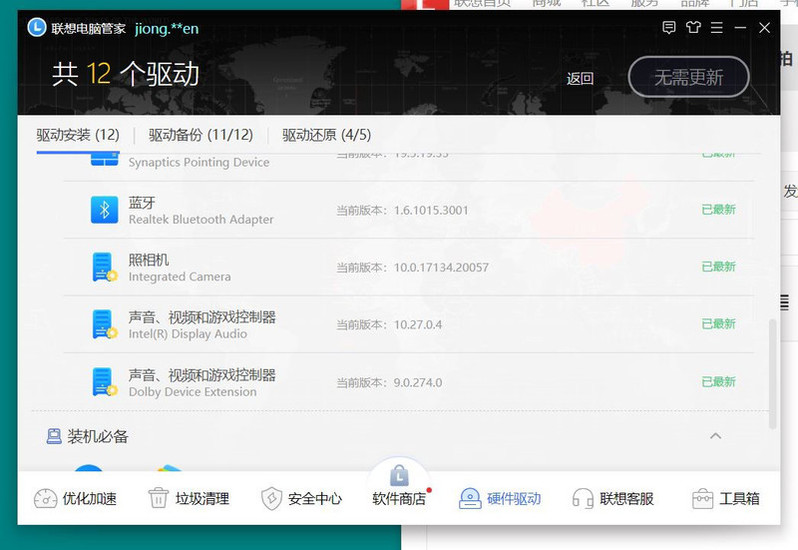This screenshot has height=550, width=798.
Task: Click the Synaptics Pointing Device icon
Action: click(x=104, y=159)
